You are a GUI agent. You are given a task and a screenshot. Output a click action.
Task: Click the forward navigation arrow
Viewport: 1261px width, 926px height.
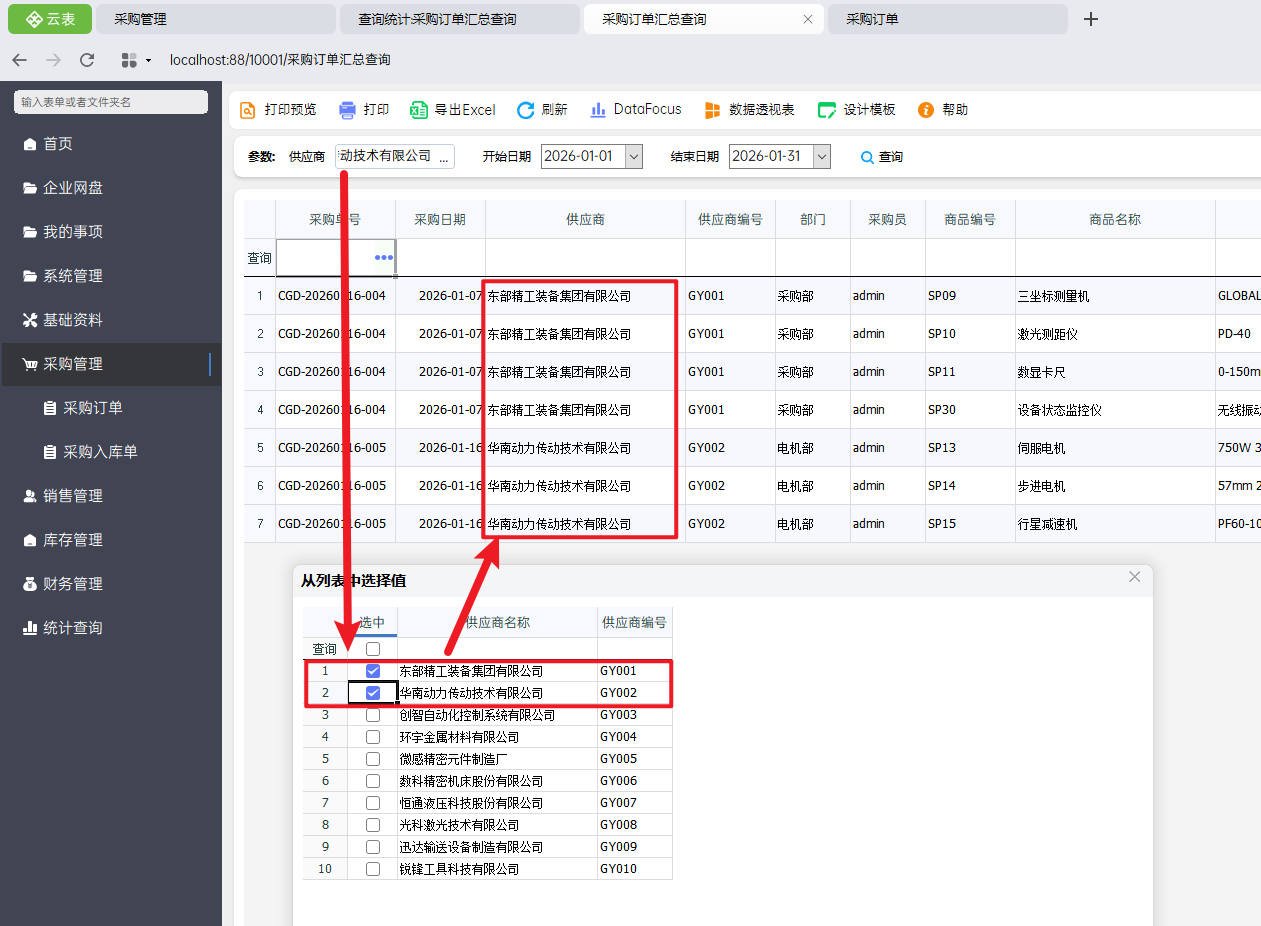pos(53,60)
